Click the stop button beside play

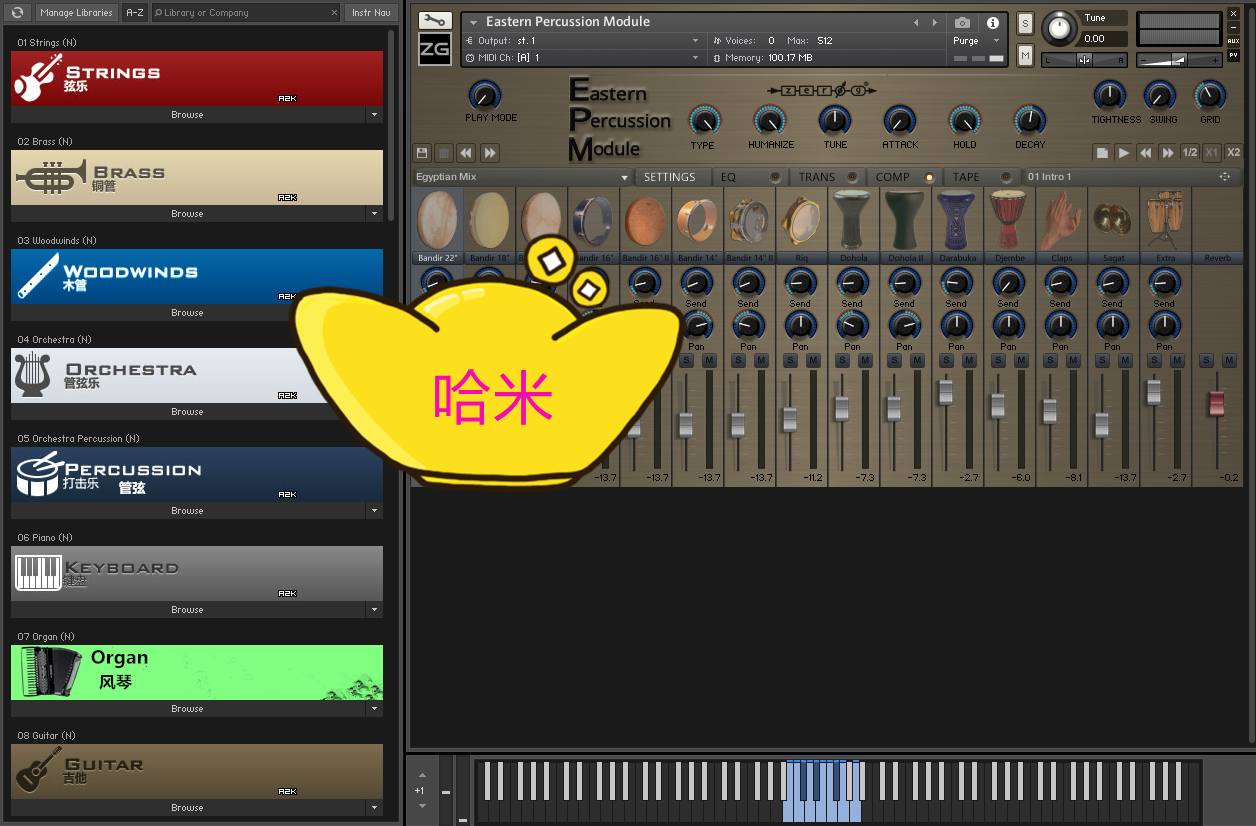(x=1102, y=153)
